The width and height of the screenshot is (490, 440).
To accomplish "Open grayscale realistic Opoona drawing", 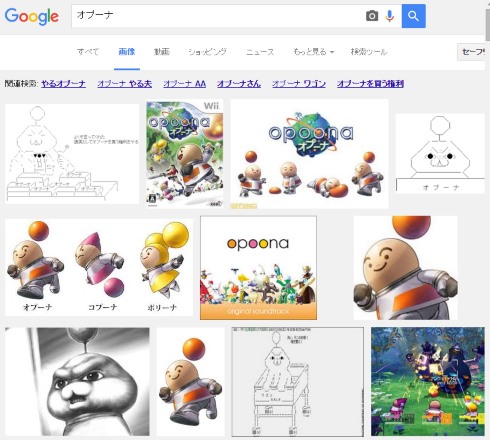I will coord(77,382).
